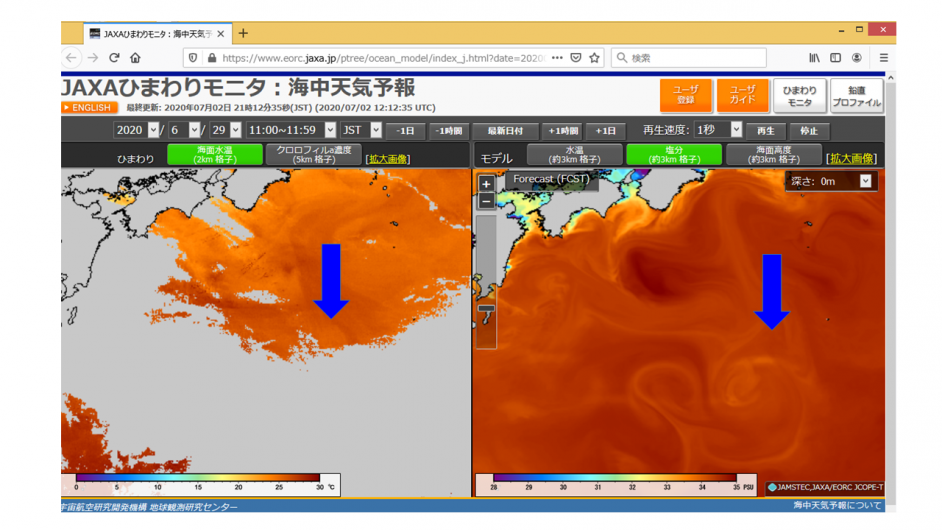Focus the URL address bar

(x=383, y=58)
